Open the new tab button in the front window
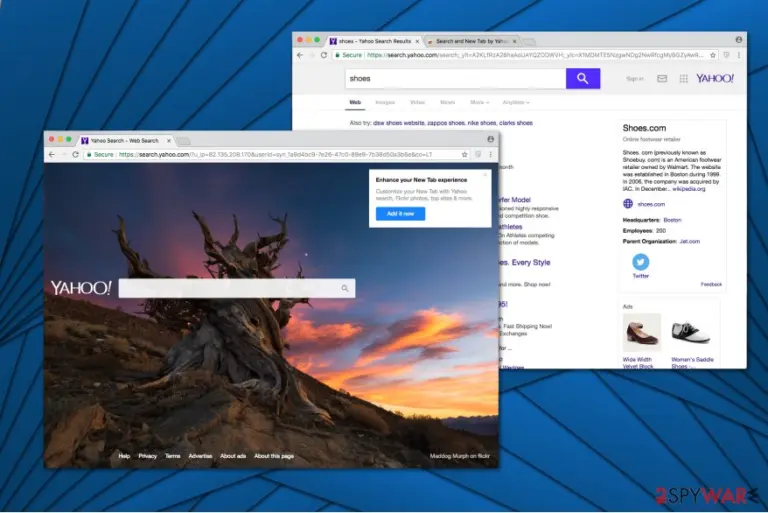Screen dimensions: 768x513 (x=184, y=141)
